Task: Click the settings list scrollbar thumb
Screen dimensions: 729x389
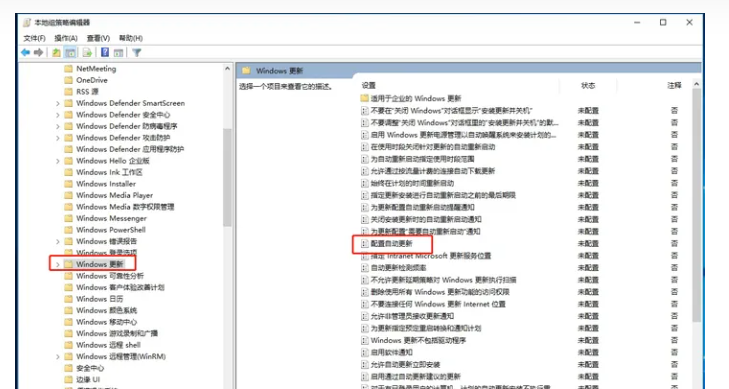Action: (696, 205)
